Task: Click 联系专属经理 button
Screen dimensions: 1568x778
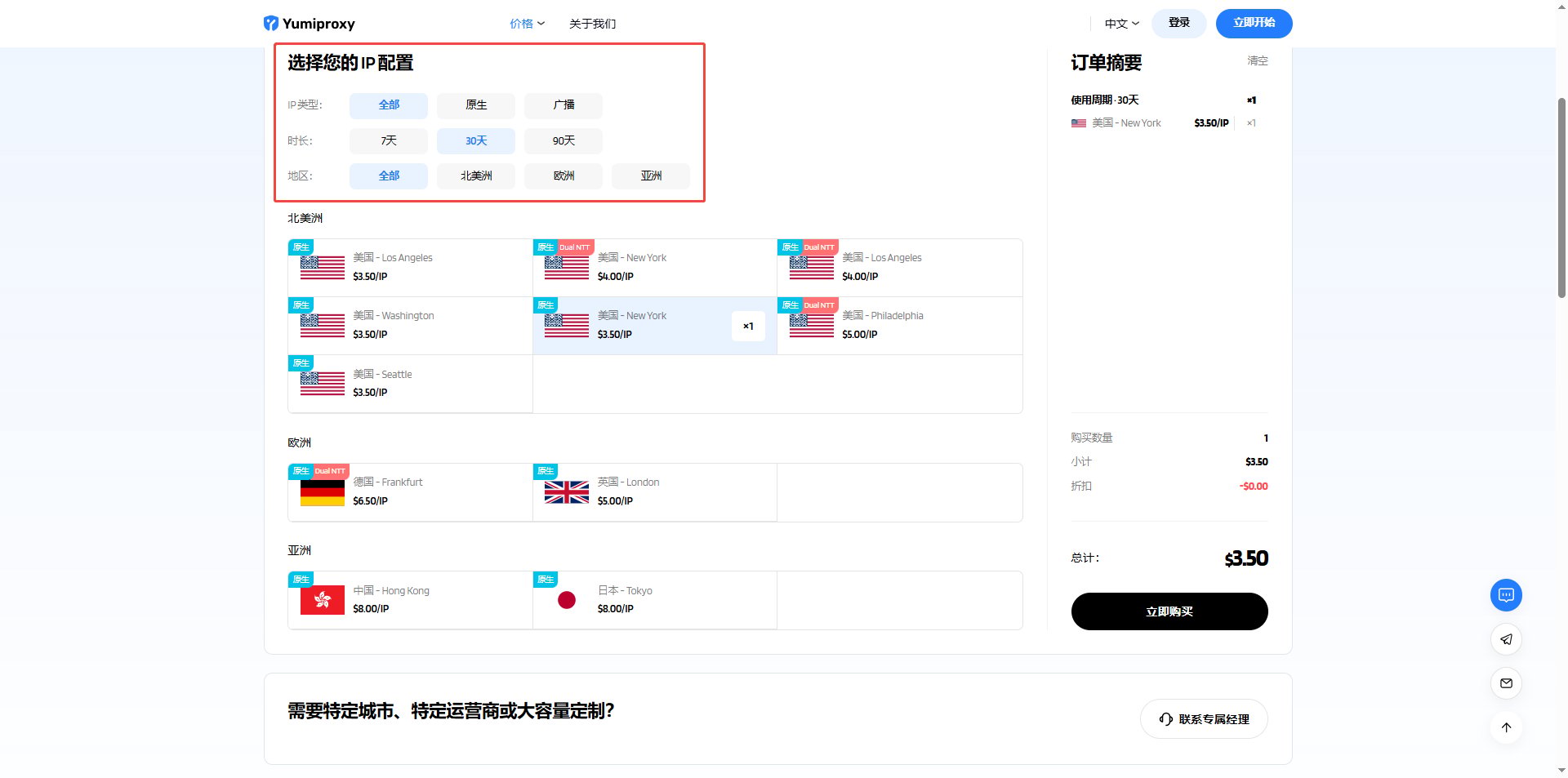Action: point(1204,719)
